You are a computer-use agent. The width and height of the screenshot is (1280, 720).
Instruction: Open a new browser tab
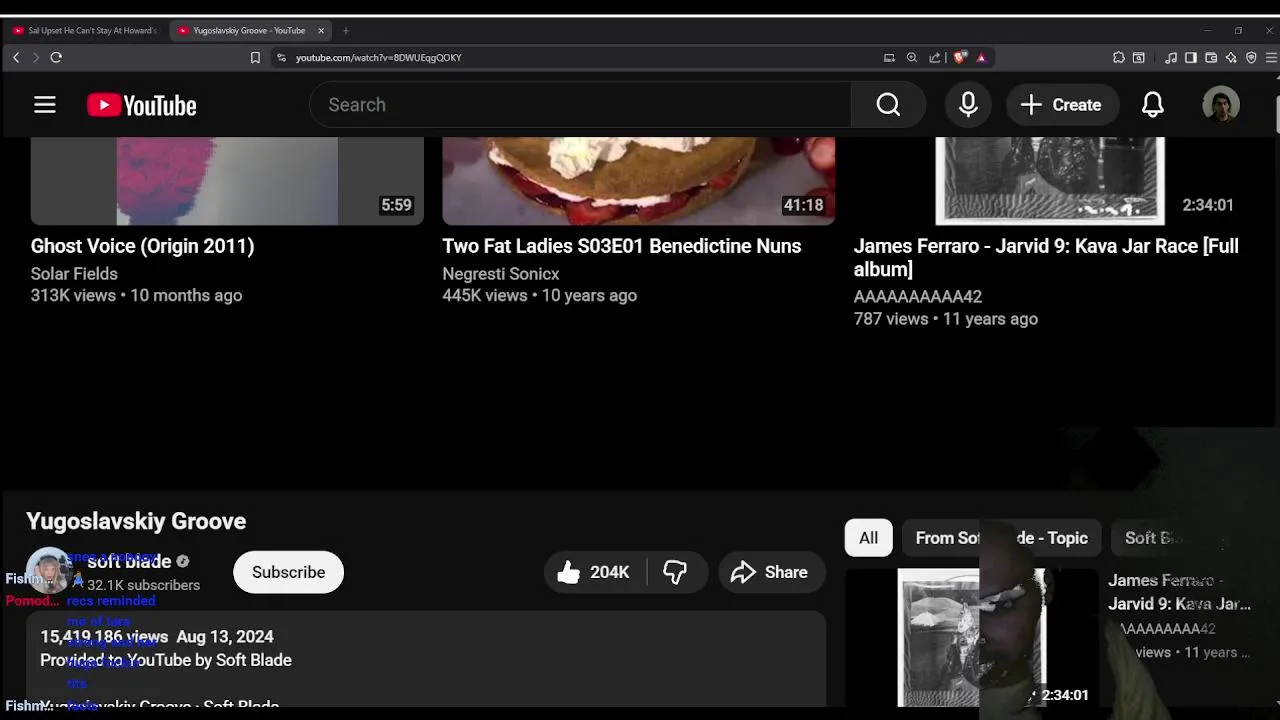tap(346, 31)
